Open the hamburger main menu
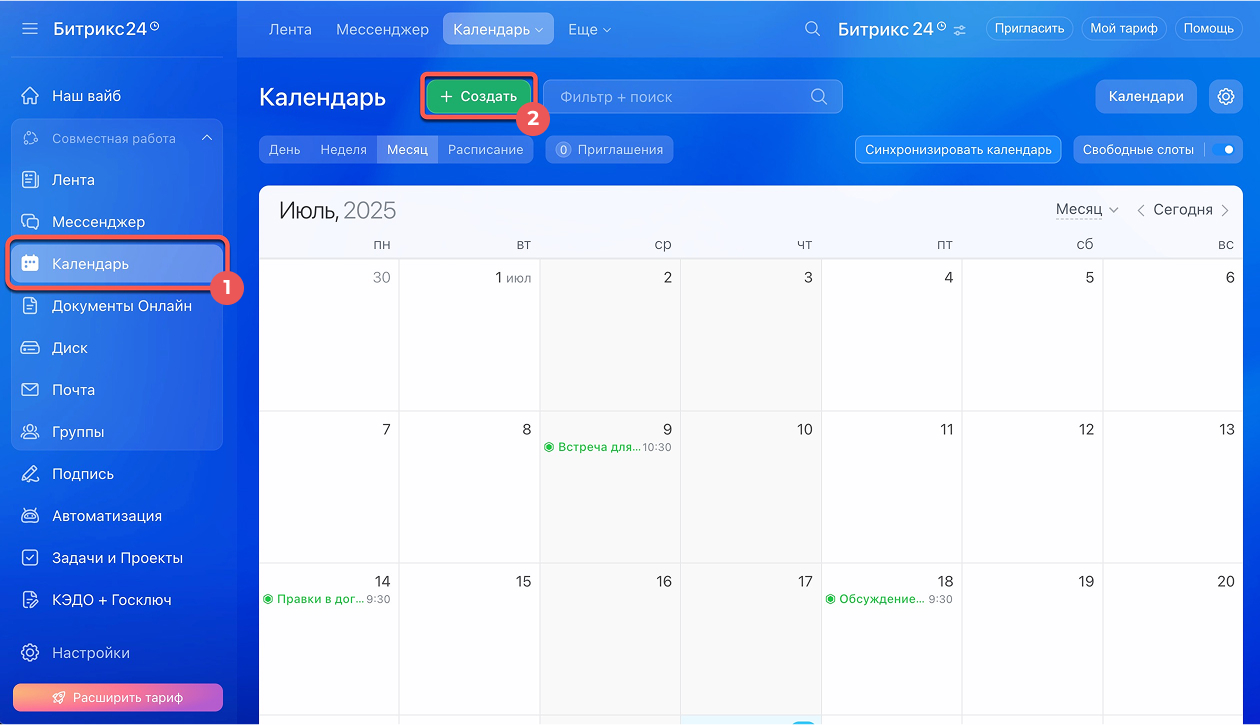1260x725 pixels. point(30,29)
